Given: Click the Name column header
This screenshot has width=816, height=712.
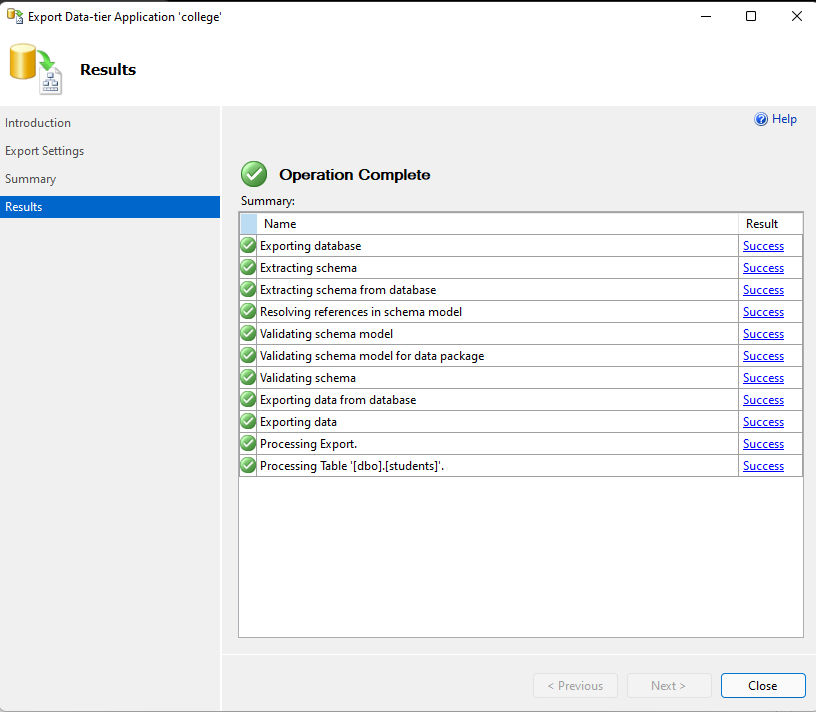Looking at the screenshot, I should pos(498,224).
